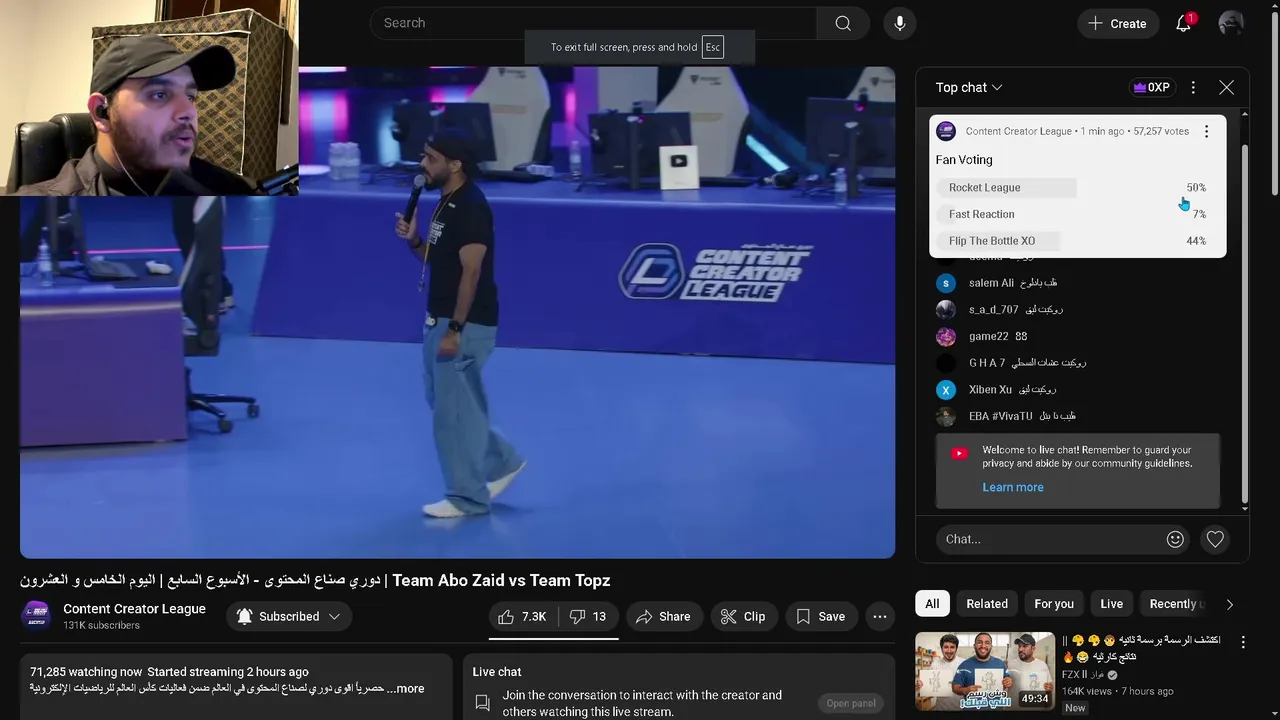Close the live chat panel

[1227, 88]
